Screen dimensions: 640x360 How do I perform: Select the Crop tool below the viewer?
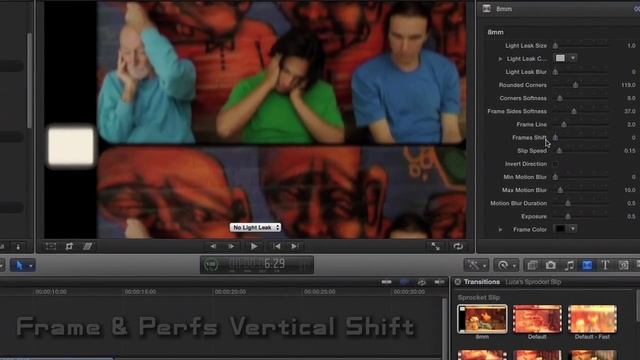coord(69,246)
